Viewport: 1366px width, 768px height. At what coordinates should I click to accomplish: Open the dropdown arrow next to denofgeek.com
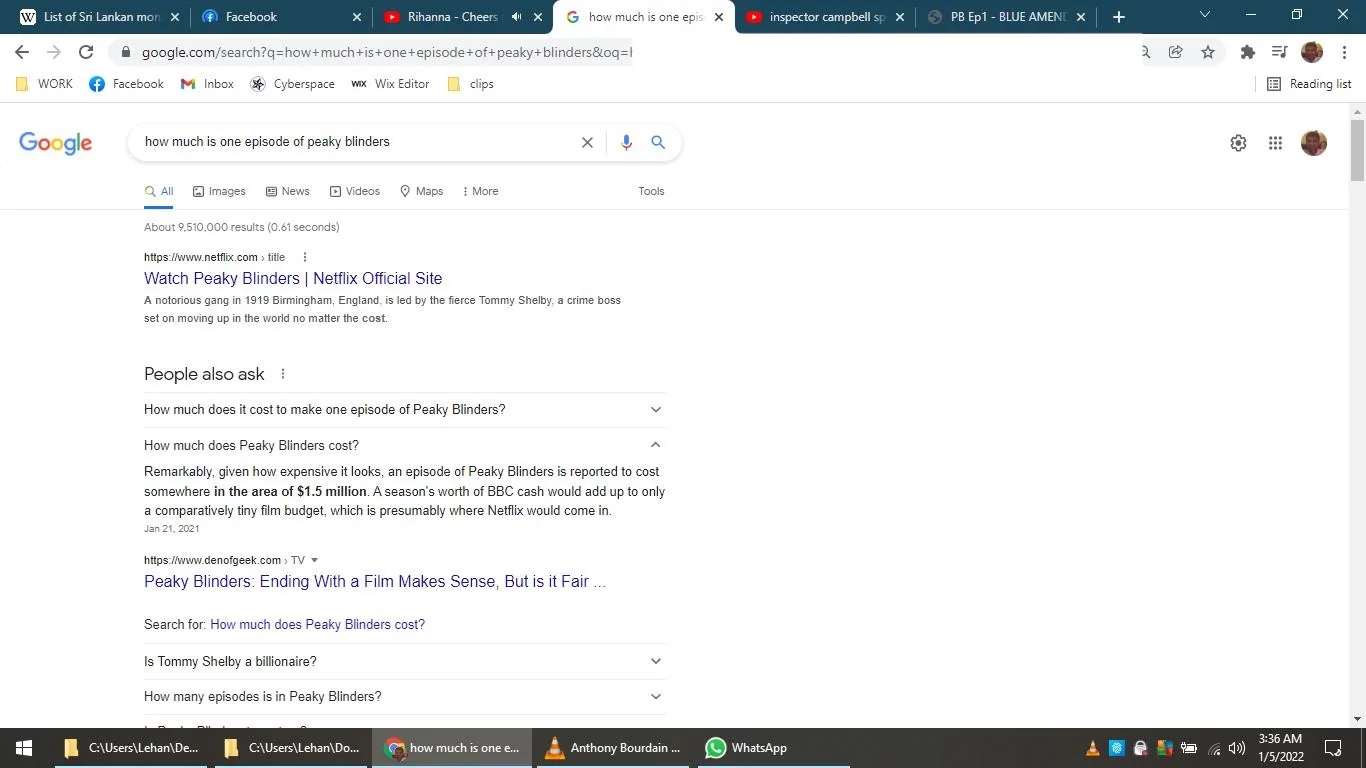pyautogui.click(x=314, y=560)
